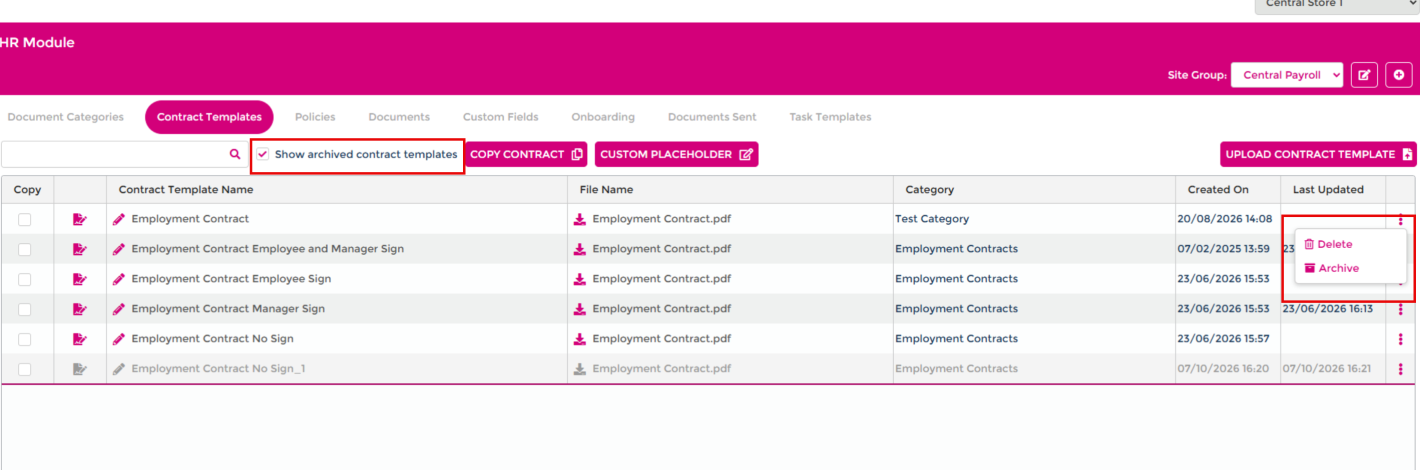Click UPLOAD CONTRACT TEMPLATE button
1420x470 pixels.
1319,154
